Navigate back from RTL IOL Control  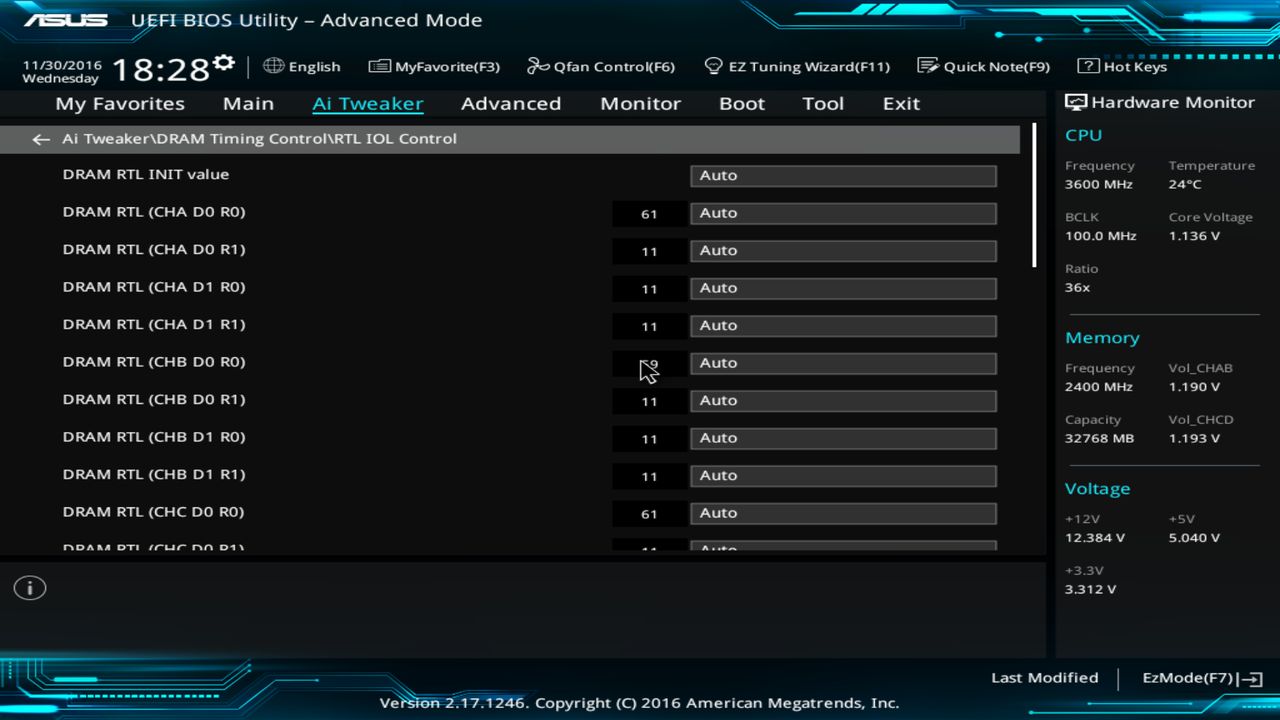coord(40,139)
